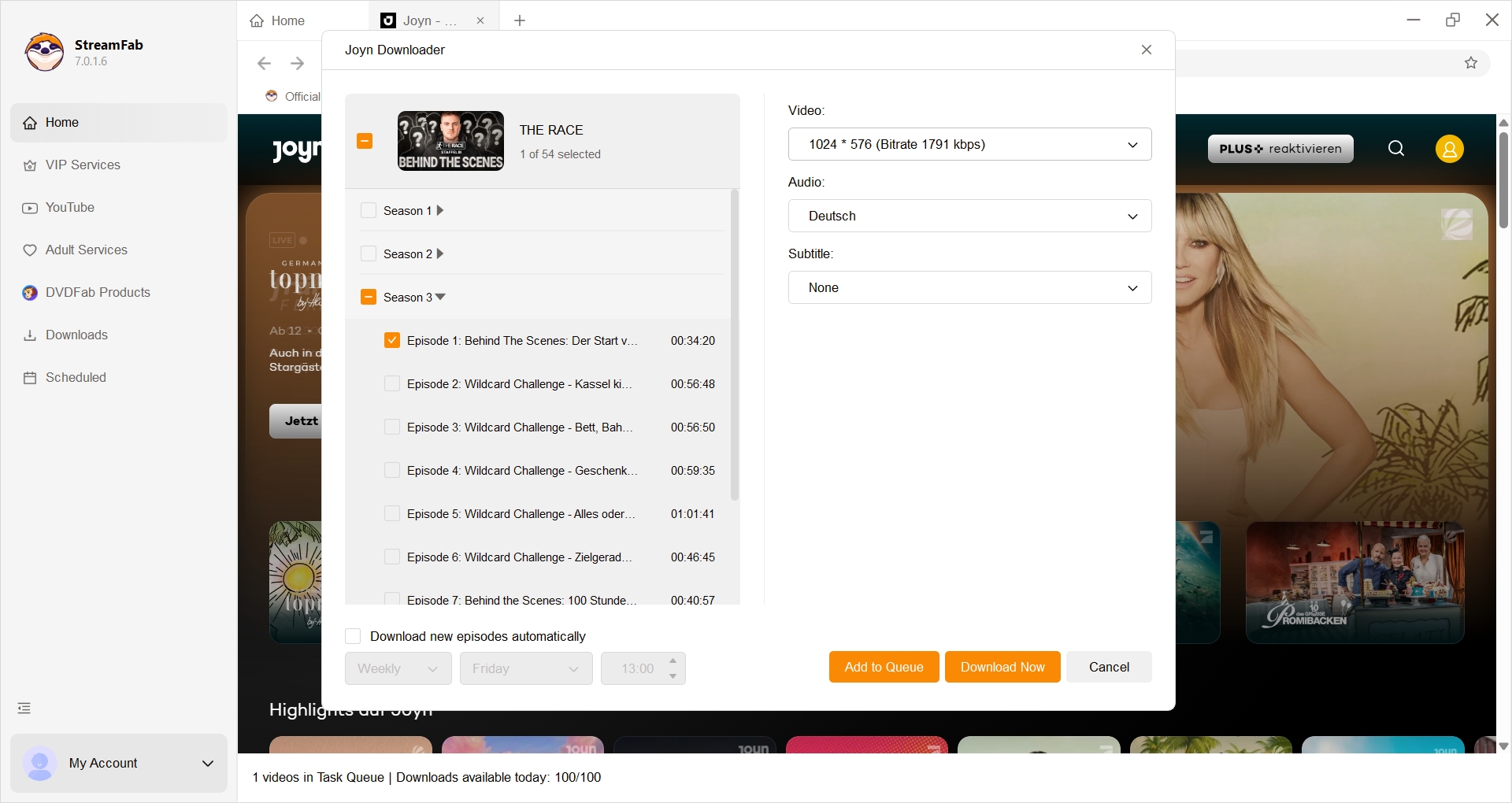Viewport: 1512px width, 803px height.
Task: Open the Downloads section in sidebar
Action: click(76, 335)
